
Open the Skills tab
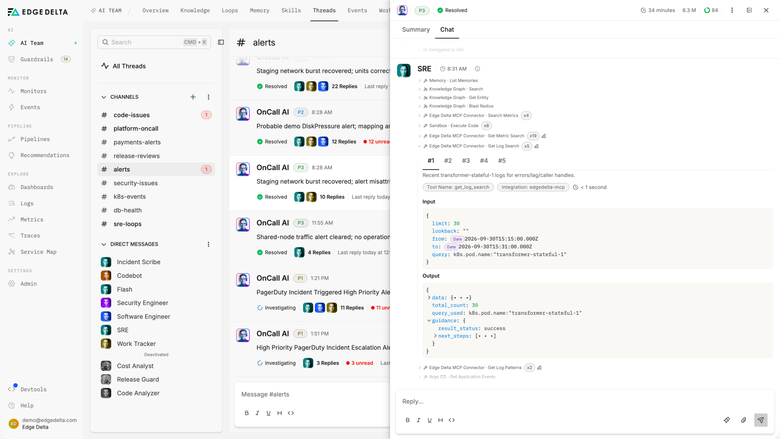291,10
